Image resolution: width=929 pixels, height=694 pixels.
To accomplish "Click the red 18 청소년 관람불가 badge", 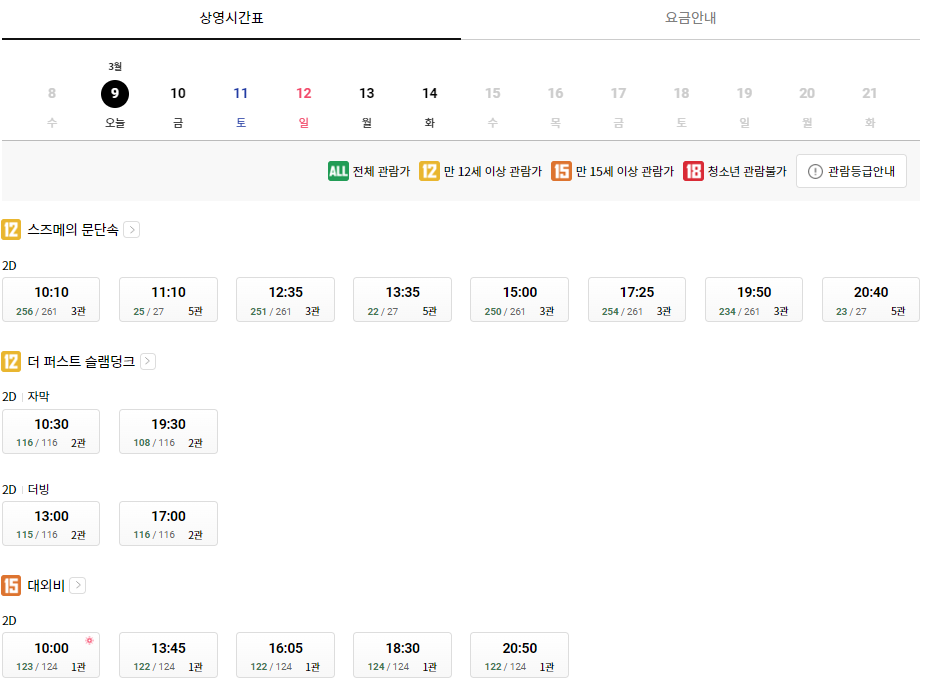I will [693, 170].
